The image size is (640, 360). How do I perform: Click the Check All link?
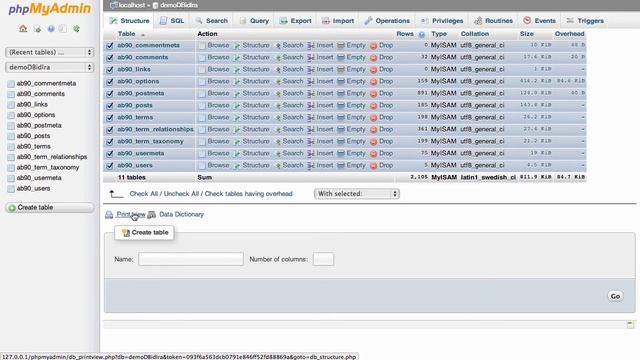point(144,194)
